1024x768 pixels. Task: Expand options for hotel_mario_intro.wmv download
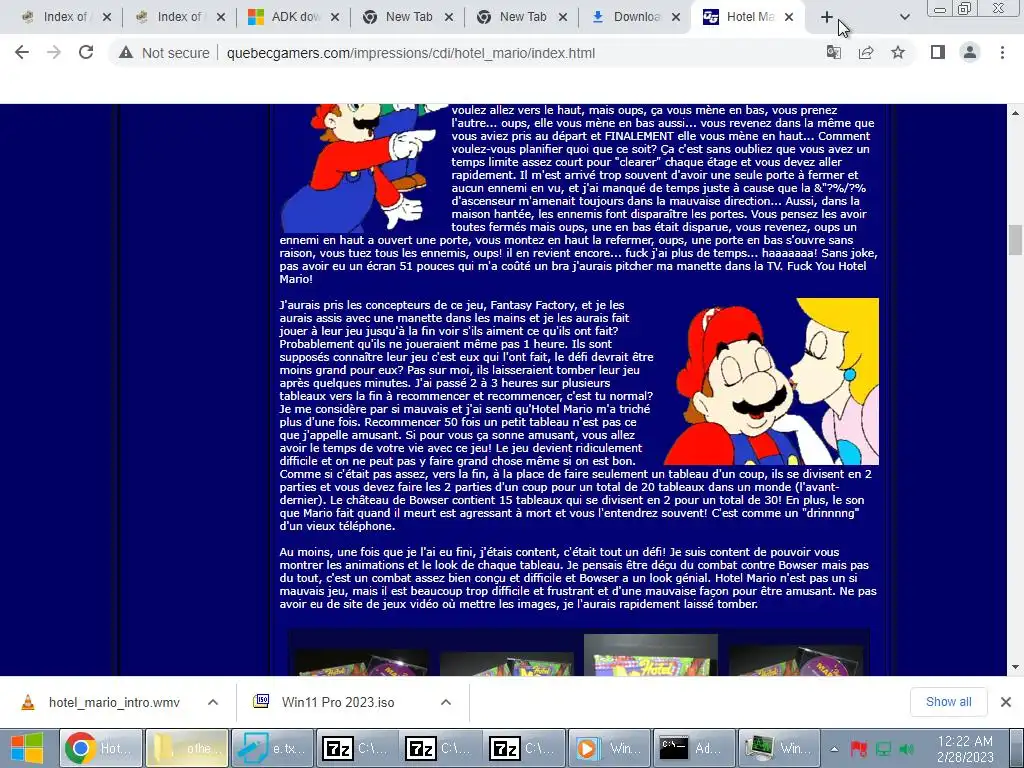click(x=213, y=703)
